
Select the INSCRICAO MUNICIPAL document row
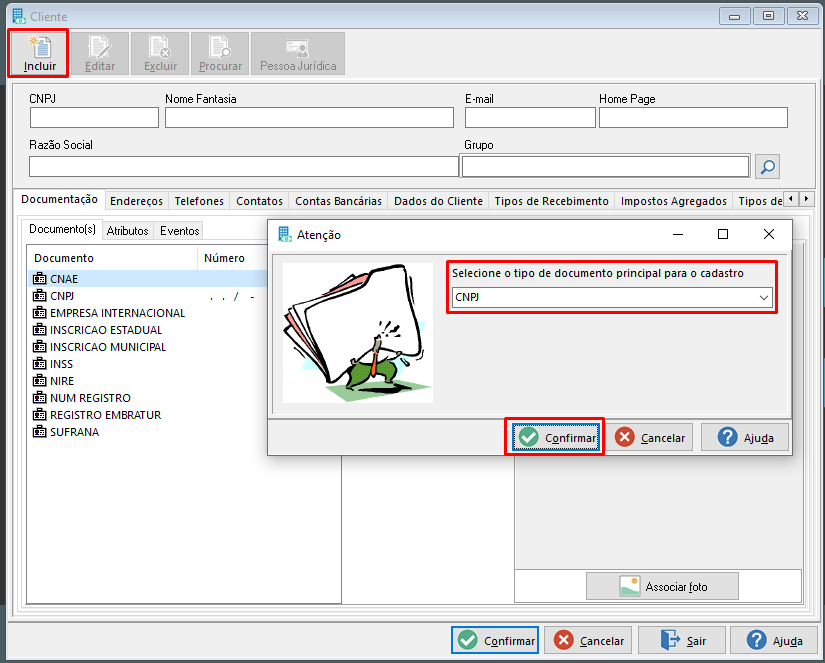tap(148, 347)
